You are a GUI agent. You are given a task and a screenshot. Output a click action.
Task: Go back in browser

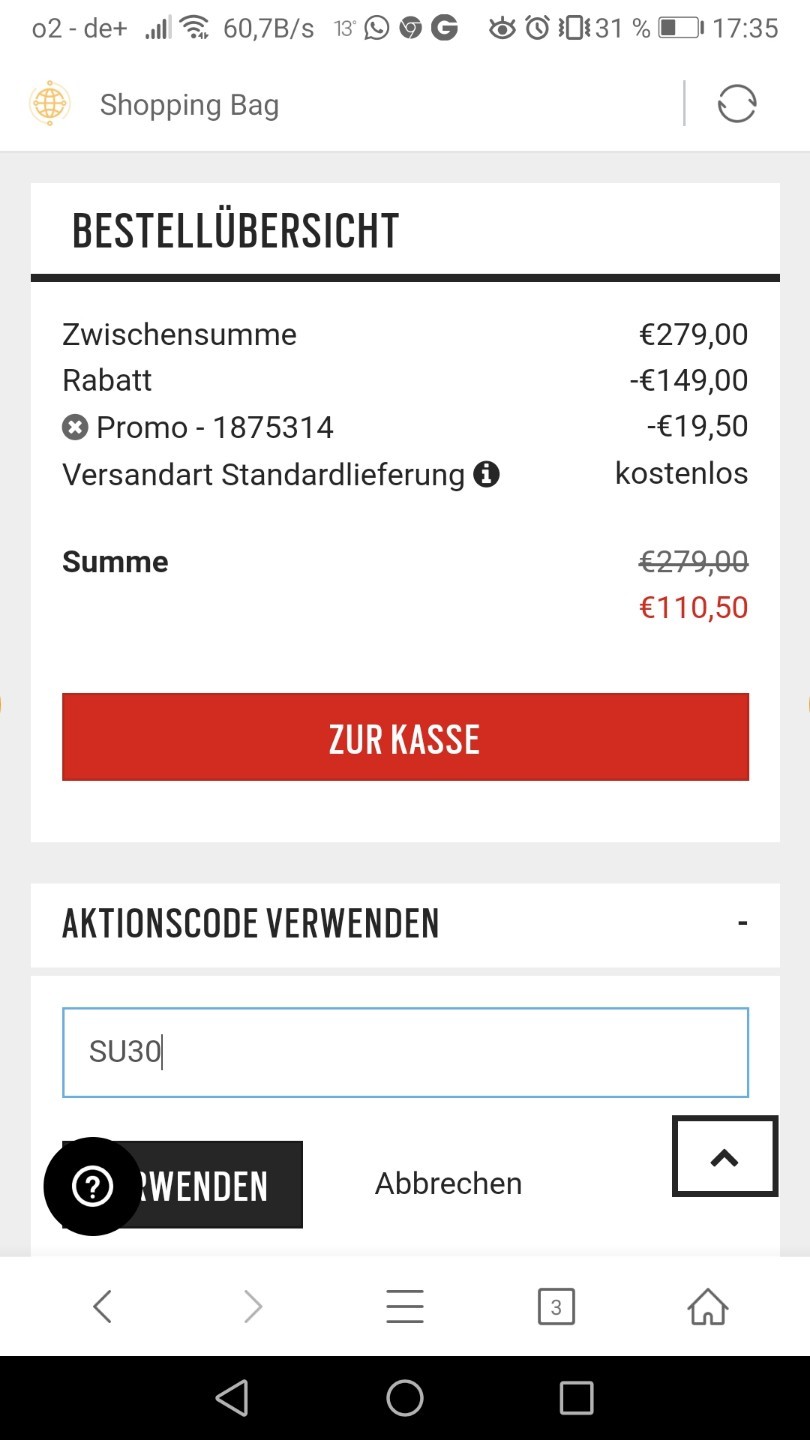pyautogui.click(x=102, y=1306)
